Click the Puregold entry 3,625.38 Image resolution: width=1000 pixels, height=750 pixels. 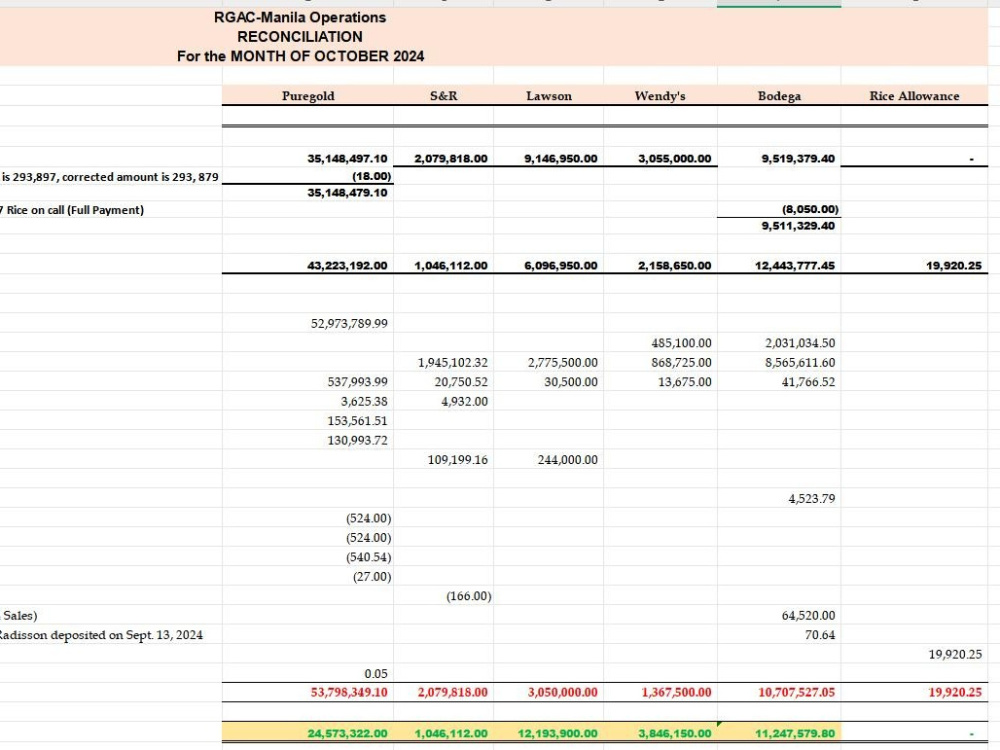point(364,402)
